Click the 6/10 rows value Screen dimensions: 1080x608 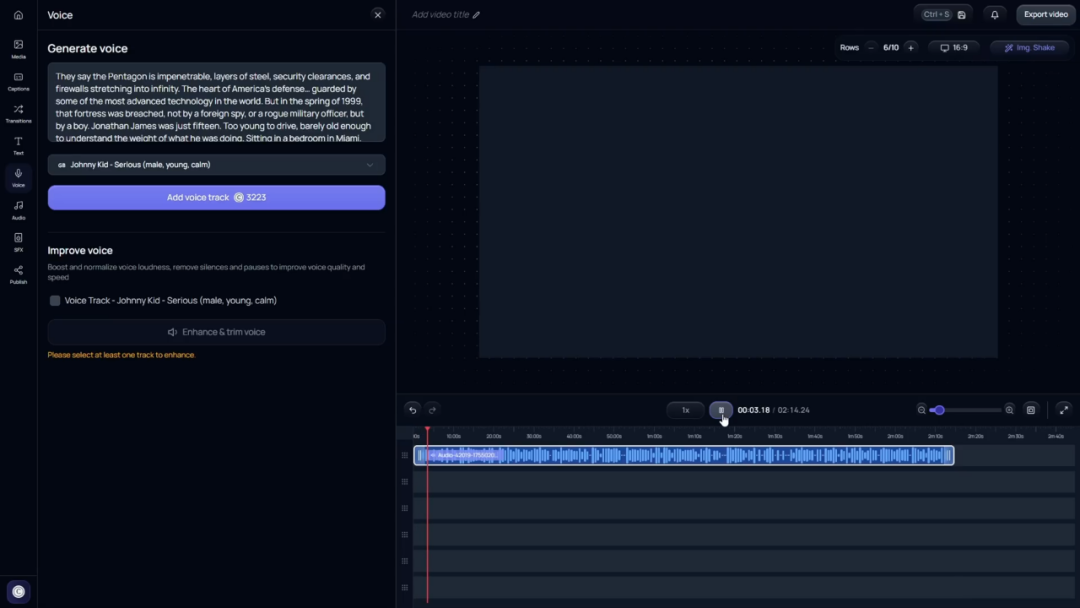pyautogui.click(x=891, y=48)
